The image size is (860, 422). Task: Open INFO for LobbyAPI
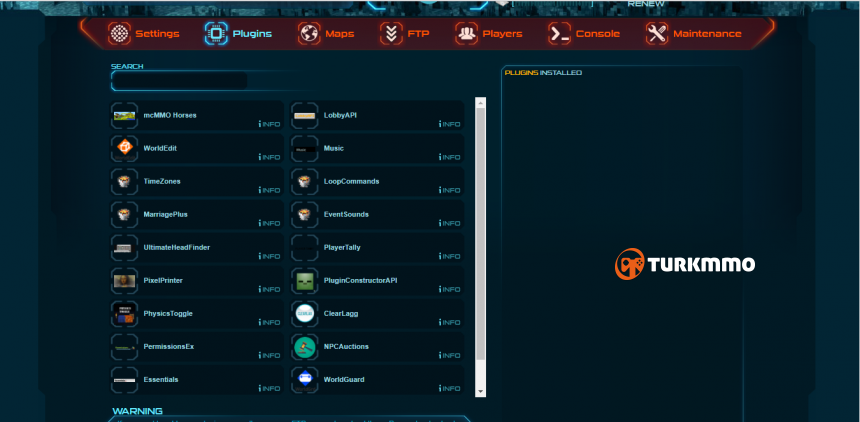(449, 125)
